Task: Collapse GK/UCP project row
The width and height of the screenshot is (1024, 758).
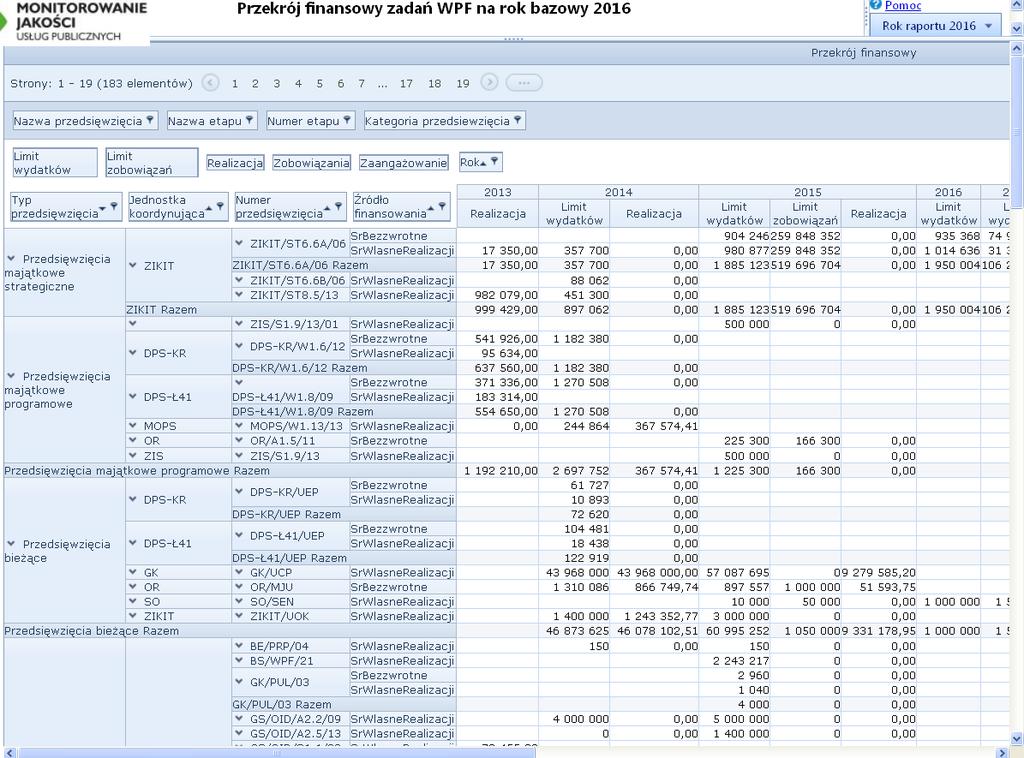Action: coord(239,573)
